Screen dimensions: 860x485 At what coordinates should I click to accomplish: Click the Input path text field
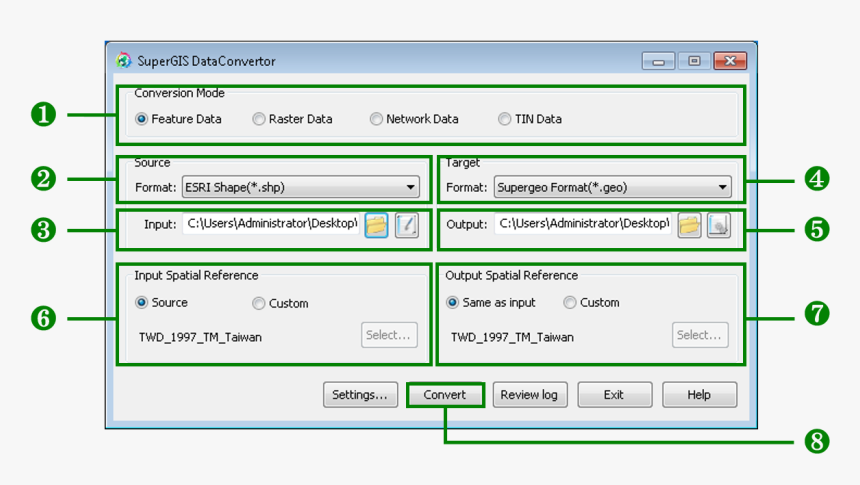[x=271, y=224]
